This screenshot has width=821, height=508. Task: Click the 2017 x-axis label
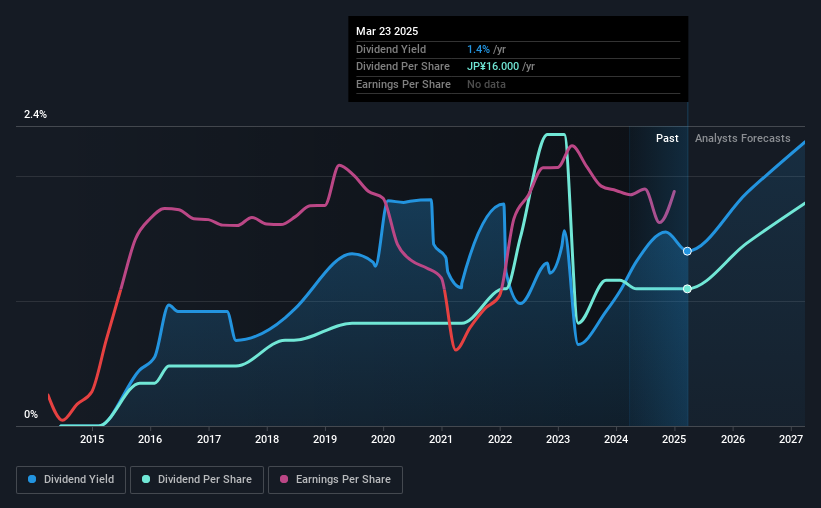pyautogui.click(x=208, y=439)
